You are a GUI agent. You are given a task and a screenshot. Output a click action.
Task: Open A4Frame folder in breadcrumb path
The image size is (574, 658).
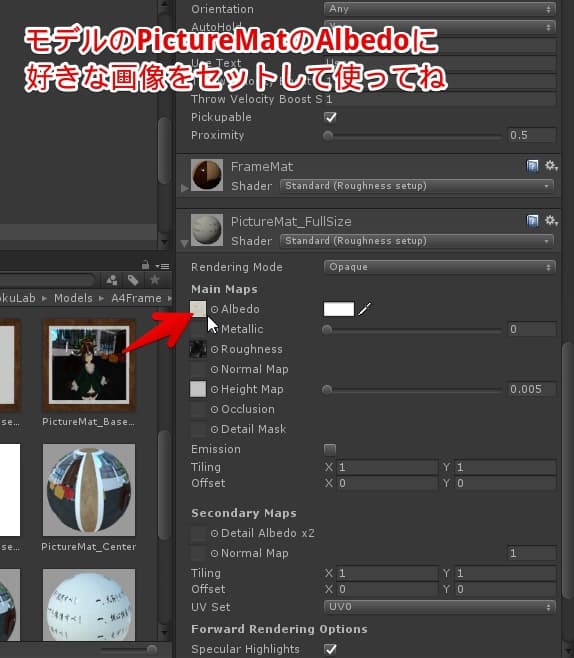click(x=136, y=298)
